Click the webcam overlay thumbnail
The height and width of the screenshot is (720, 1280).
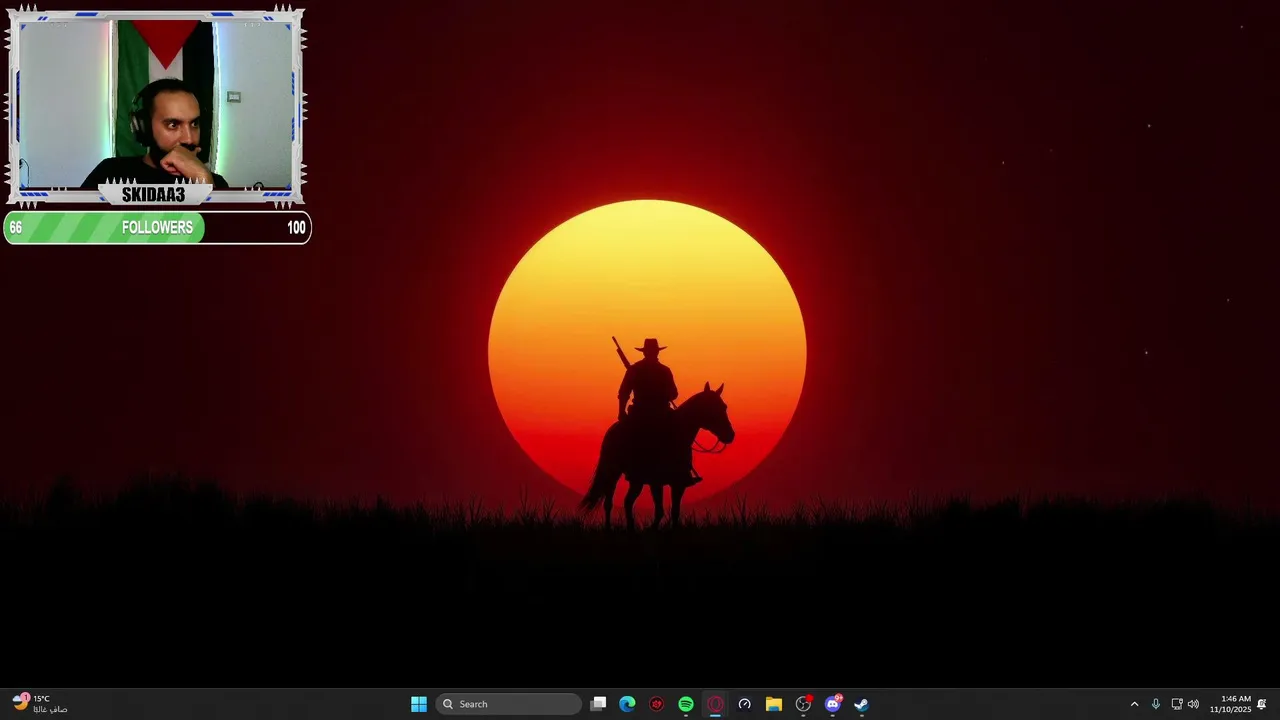[155, 107]
